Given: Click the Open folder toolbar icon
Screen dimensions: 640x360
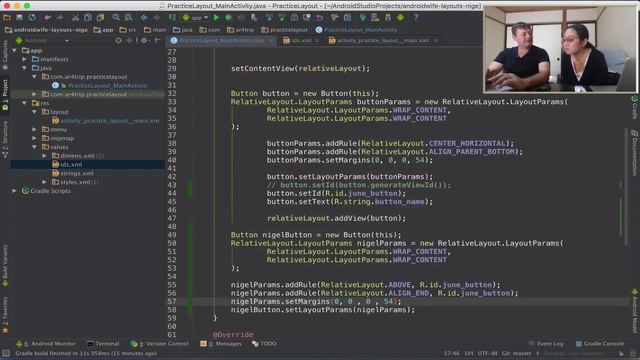Looking at the screenshot, I should coord(7,18).
